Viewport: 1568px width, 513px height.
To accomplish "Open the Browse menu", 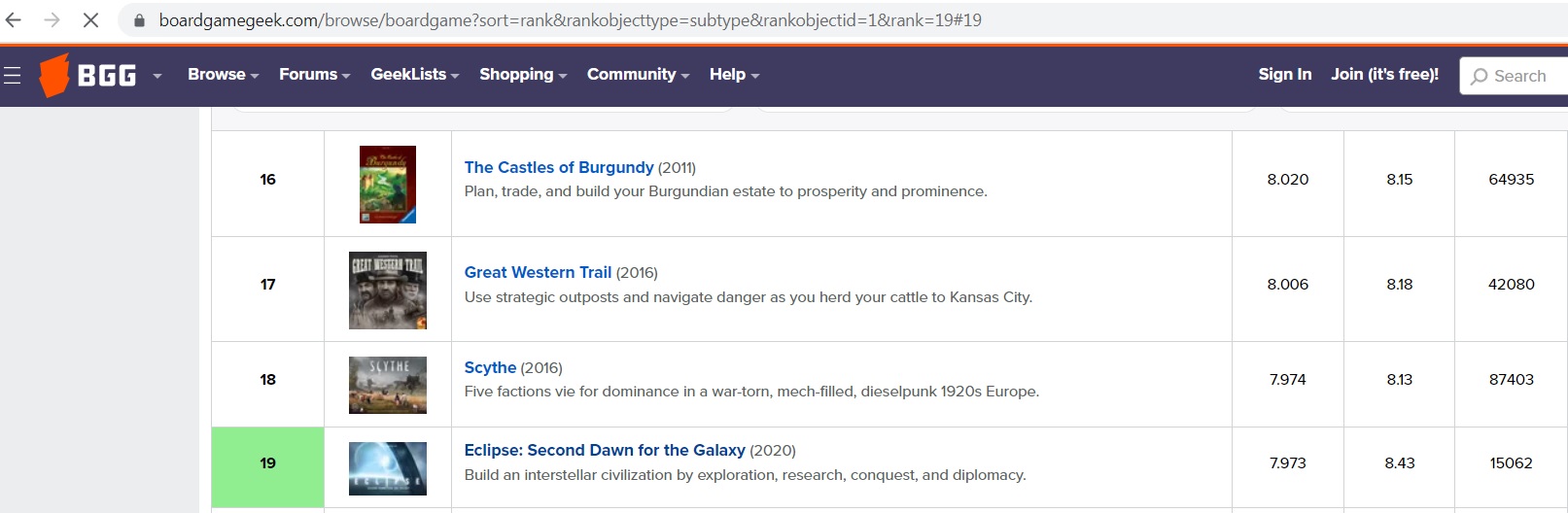I will click(223, 74).
